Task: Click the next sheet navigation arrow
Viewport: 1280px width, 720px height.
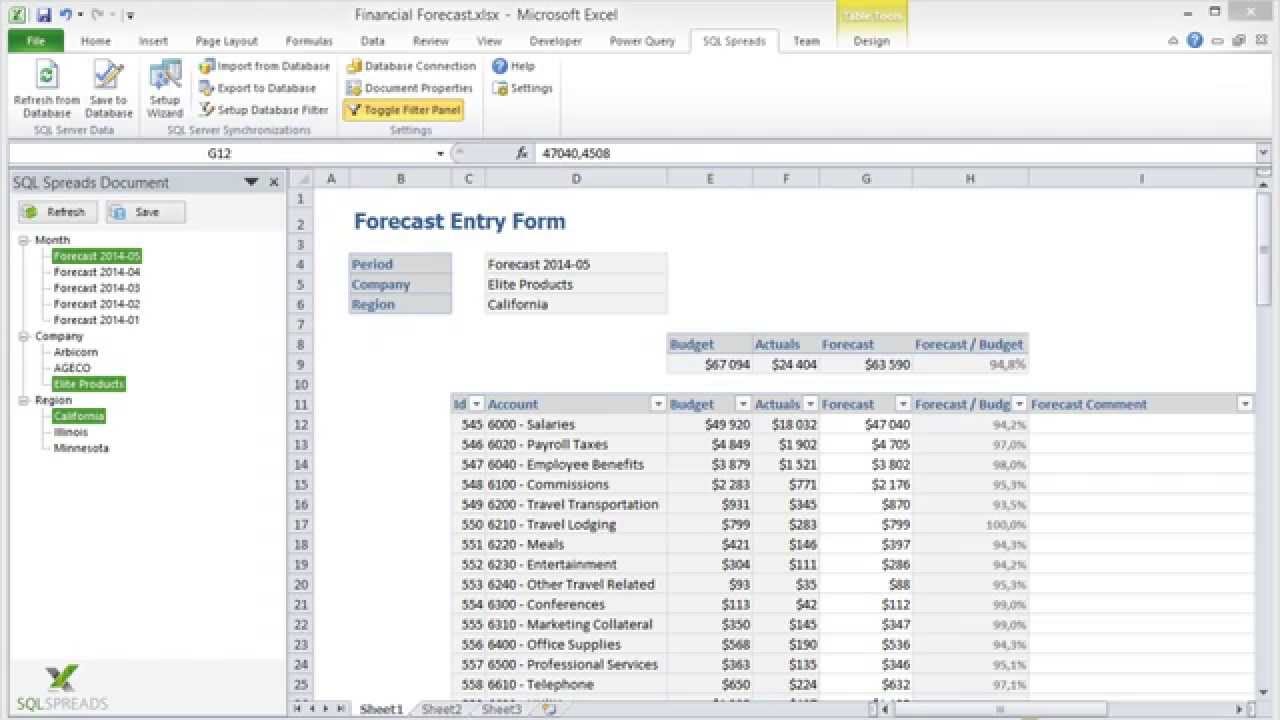Action: point(326,709)
